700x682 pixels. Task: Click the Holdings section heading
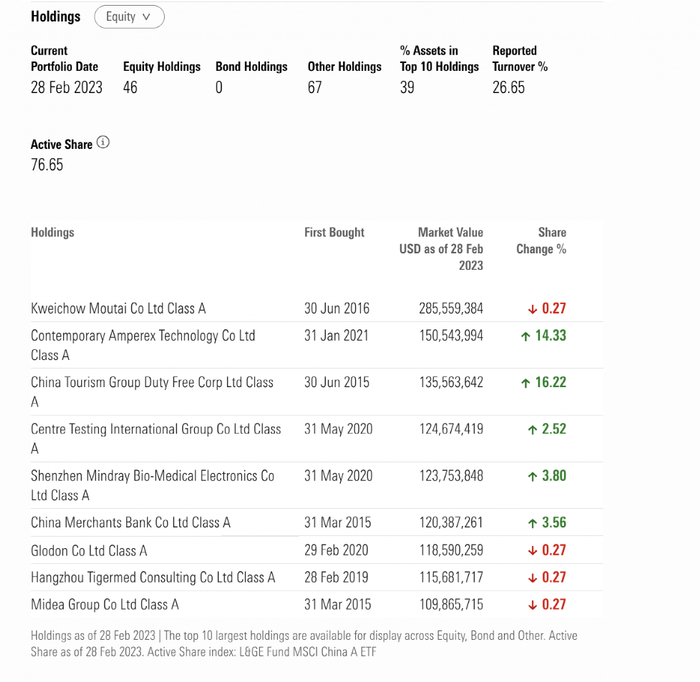(56, 17)
